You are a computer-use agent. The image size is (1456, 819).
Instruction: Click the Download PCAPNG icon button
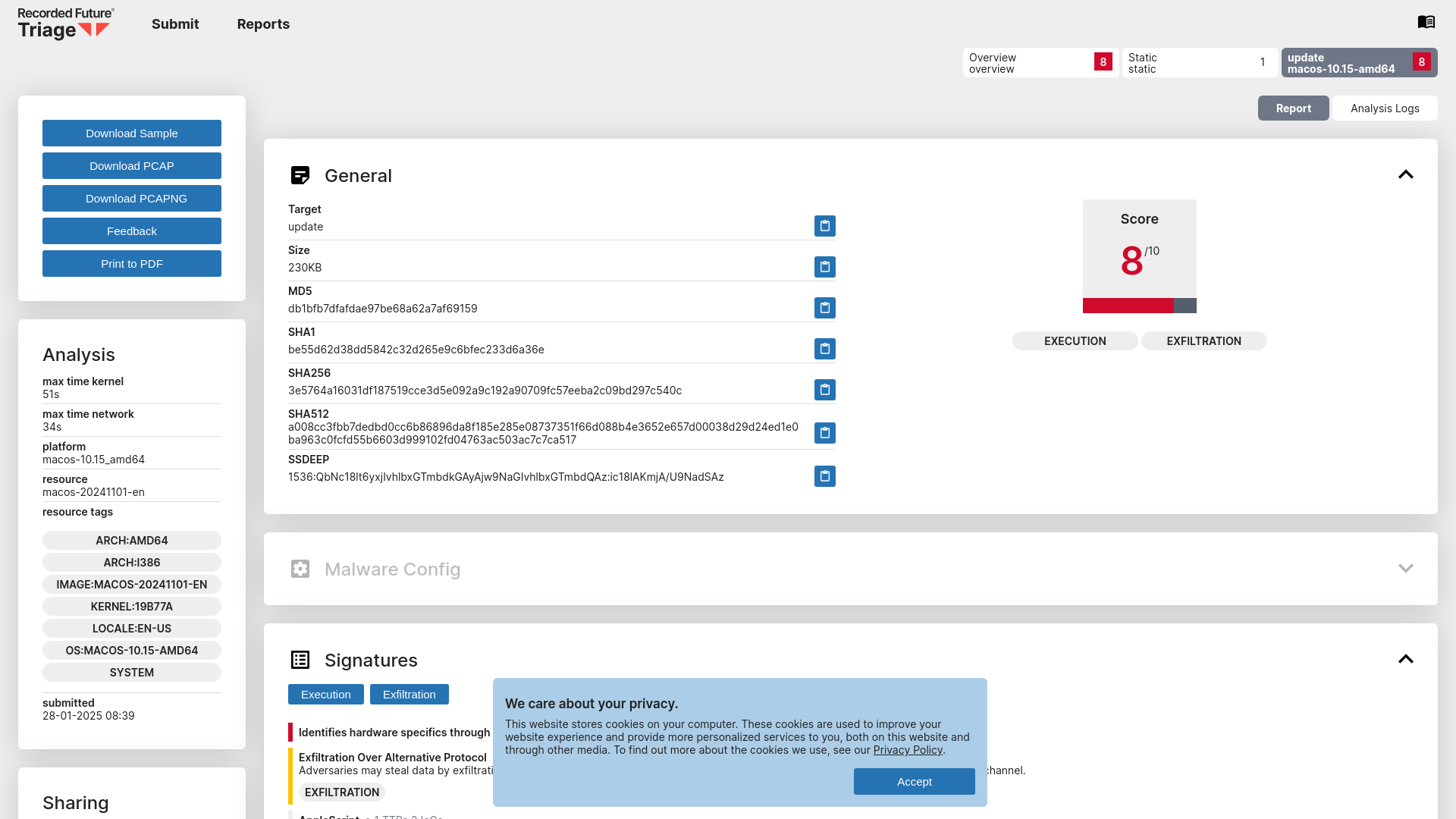pos(132,198)
